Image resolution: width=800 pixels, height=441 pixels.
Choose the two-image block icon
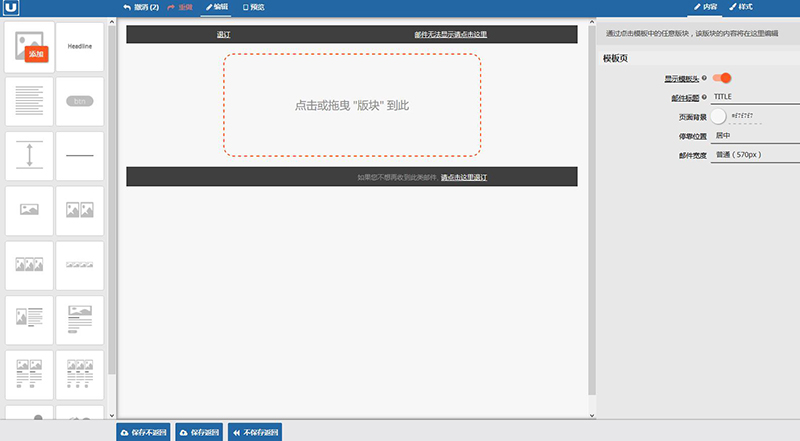pyautogui.click(x=80, y=211)
